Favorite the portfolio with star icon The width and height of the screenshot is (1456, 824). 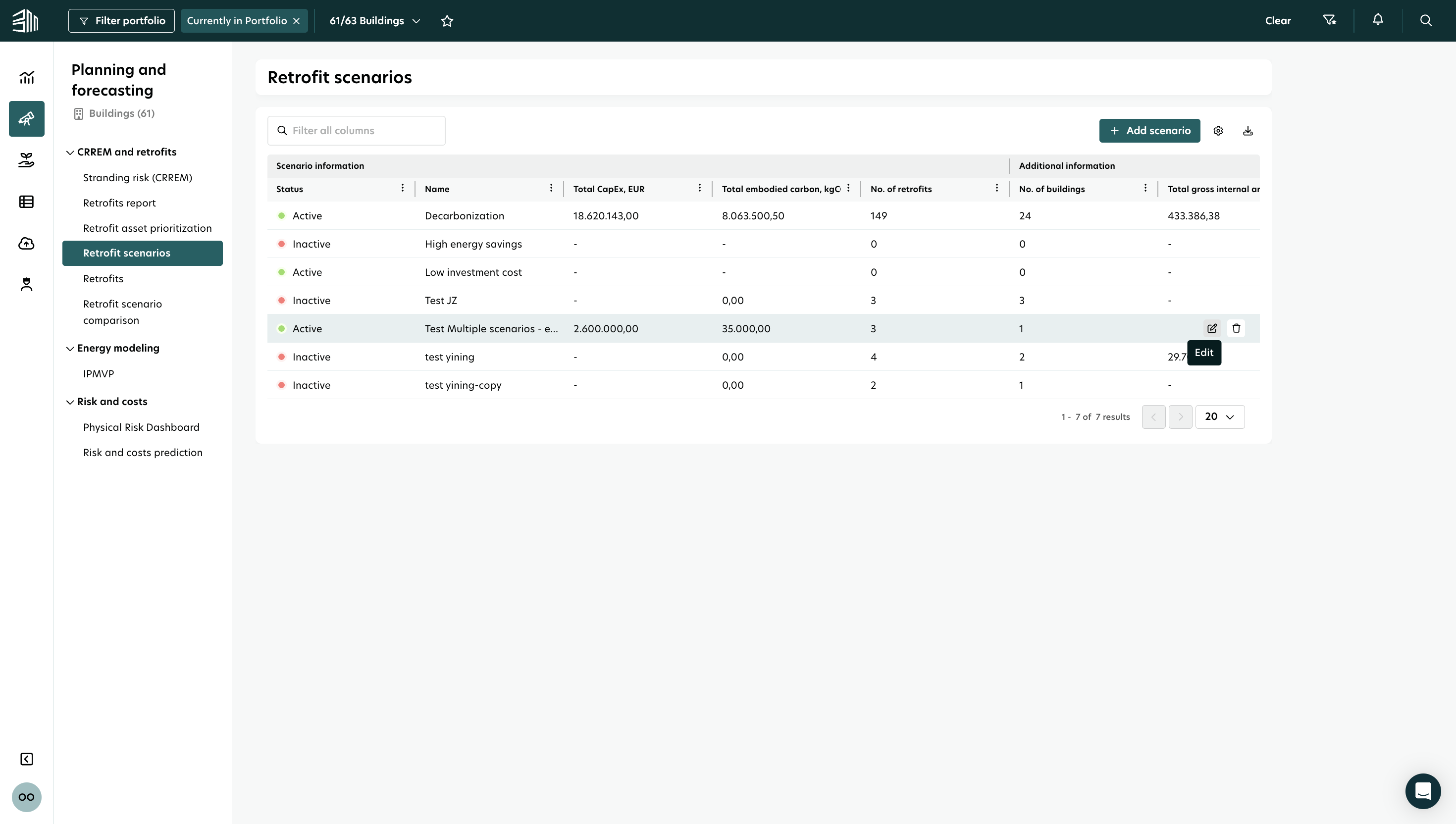tap(447, 21)
